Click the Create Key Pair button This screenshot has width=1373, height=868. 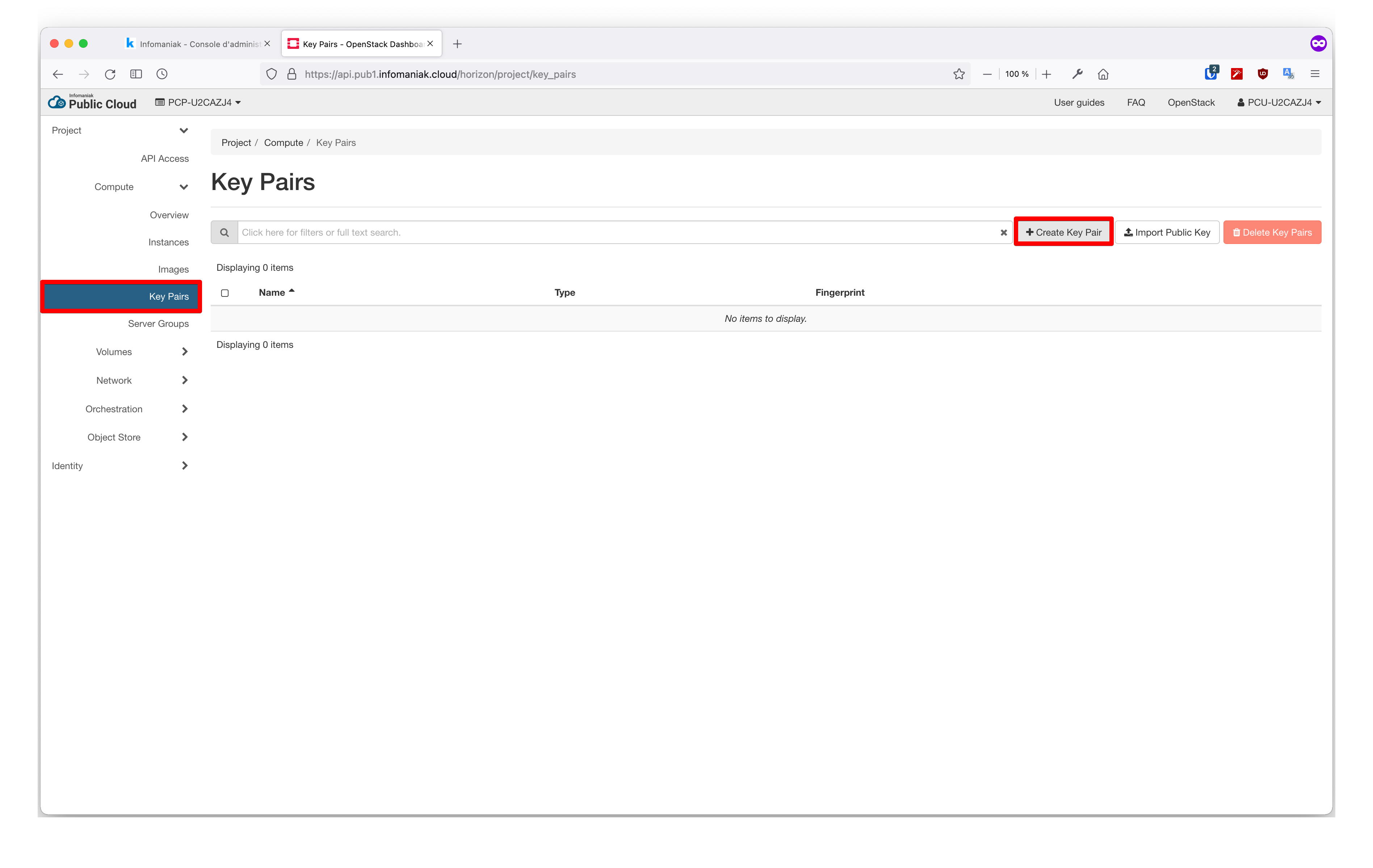[1063, 232]
